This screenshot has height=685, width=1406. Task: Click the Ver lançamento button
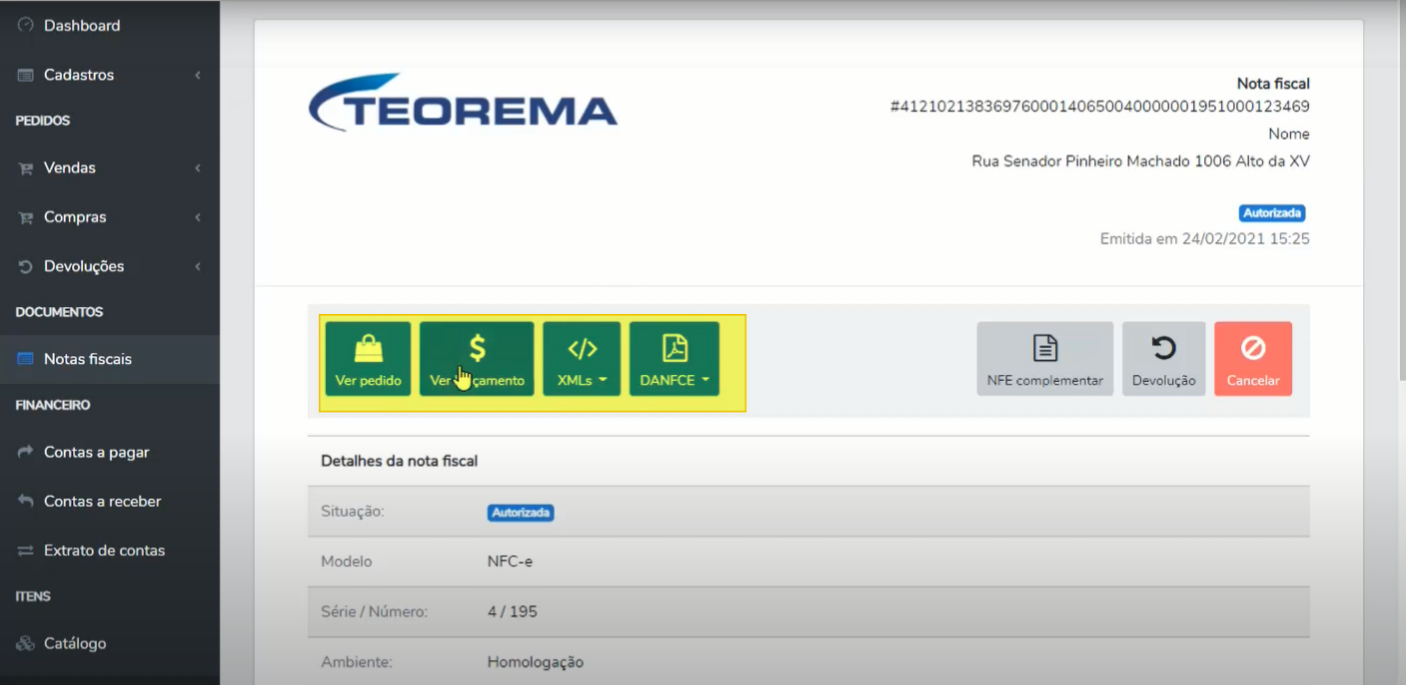click(477, 359)
